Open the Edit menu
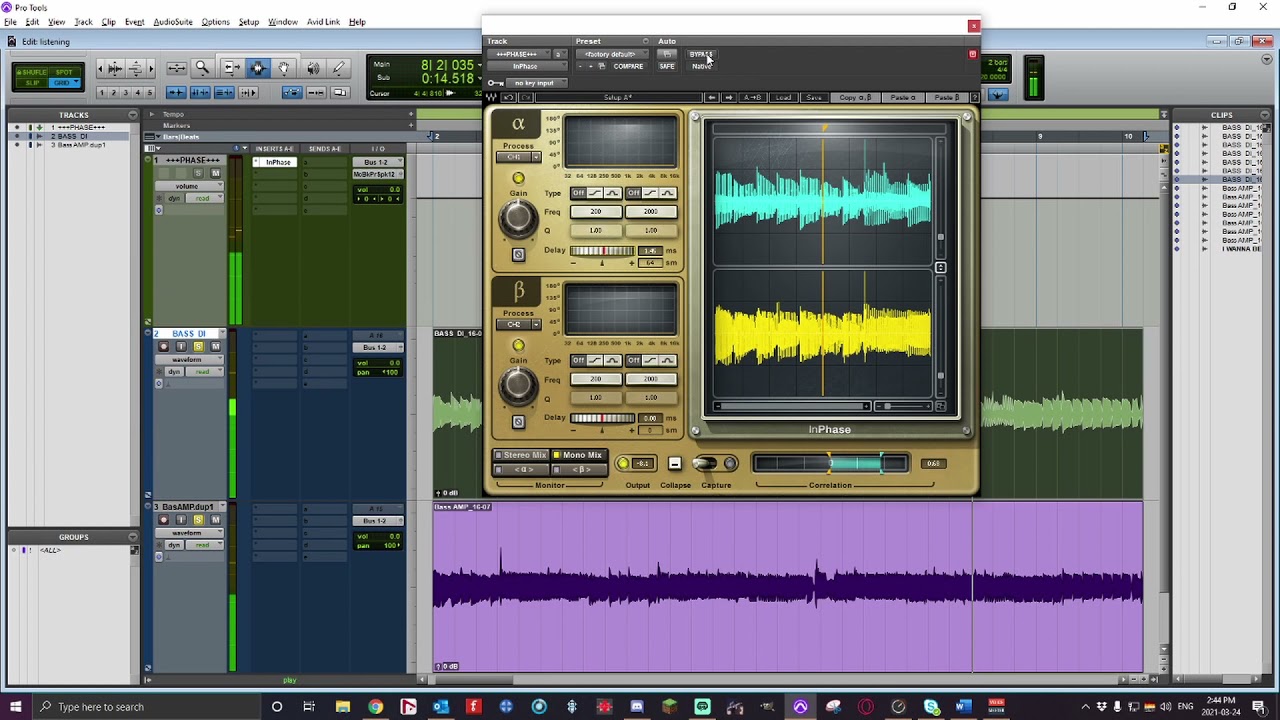 click(x=32, y=22)
